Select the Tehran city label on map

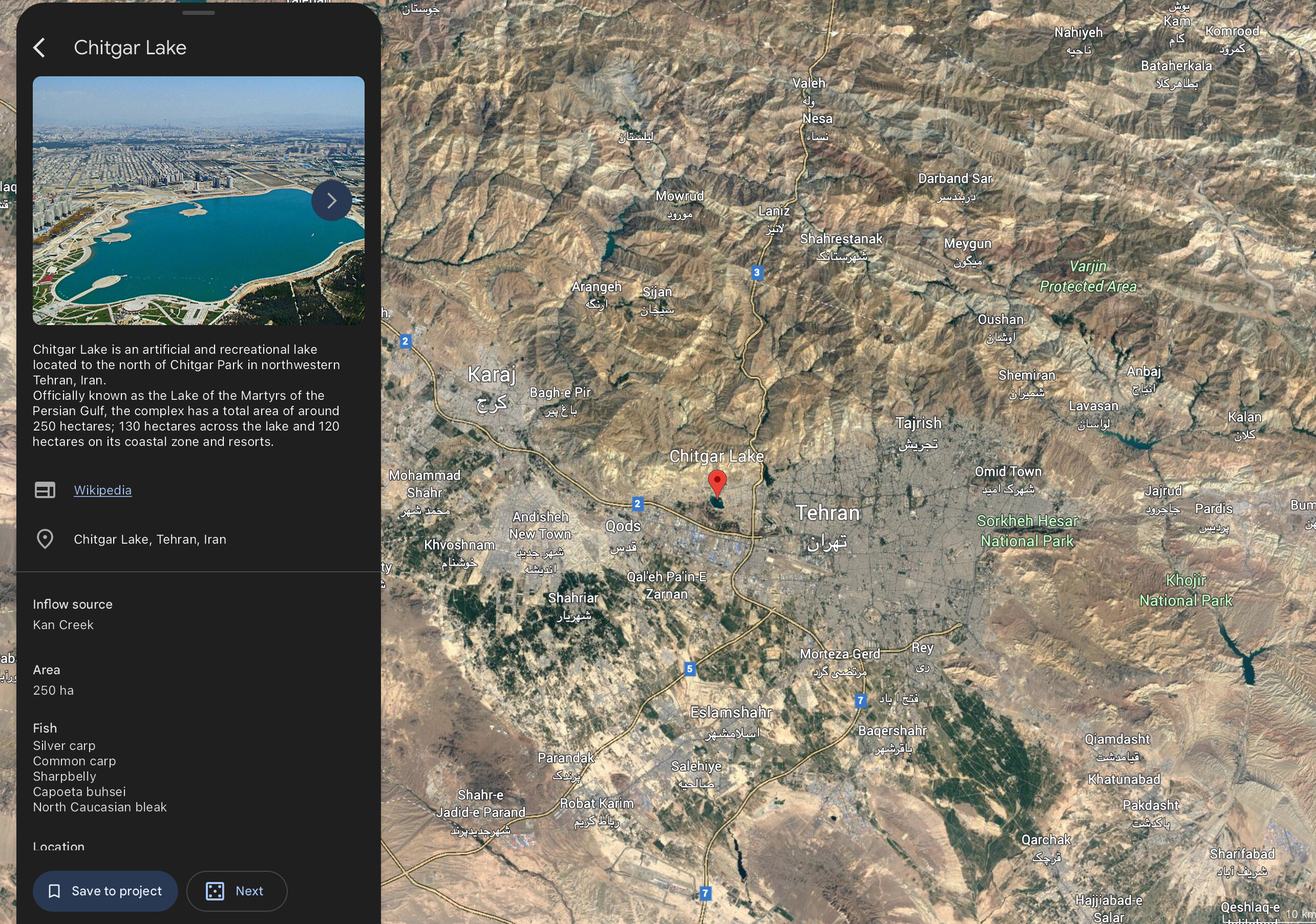[827, 513]
